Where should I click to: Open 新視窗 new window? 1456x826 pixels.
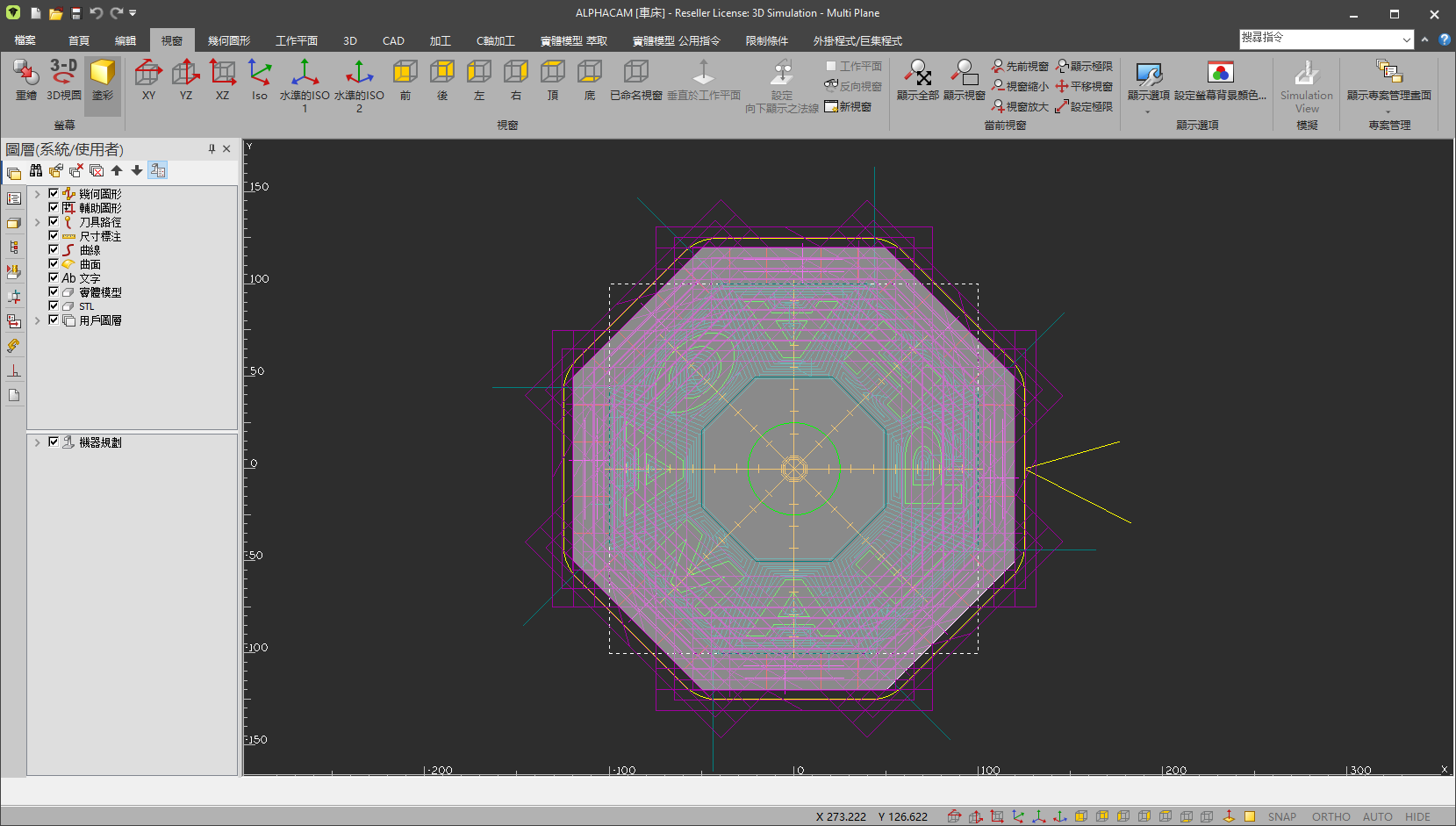click(x=848, y=106)
